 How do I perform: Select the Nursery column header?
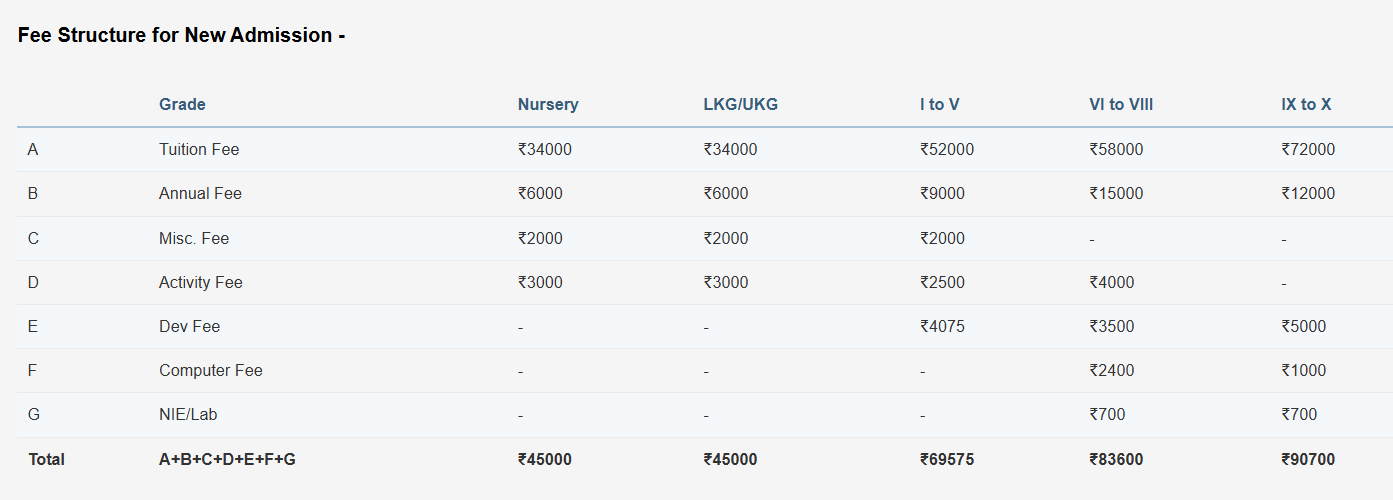548,104
